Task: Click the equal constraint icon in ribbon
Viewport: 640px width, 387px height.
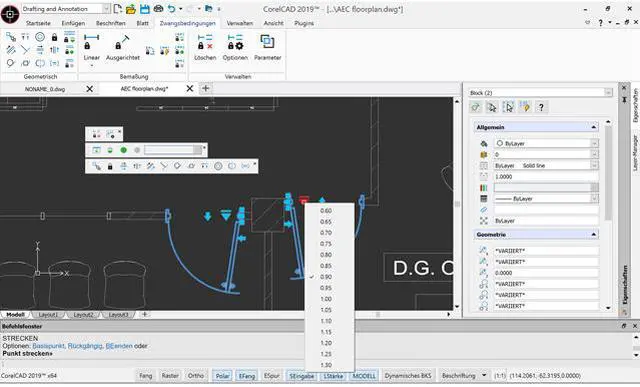Action: point(54,63)
